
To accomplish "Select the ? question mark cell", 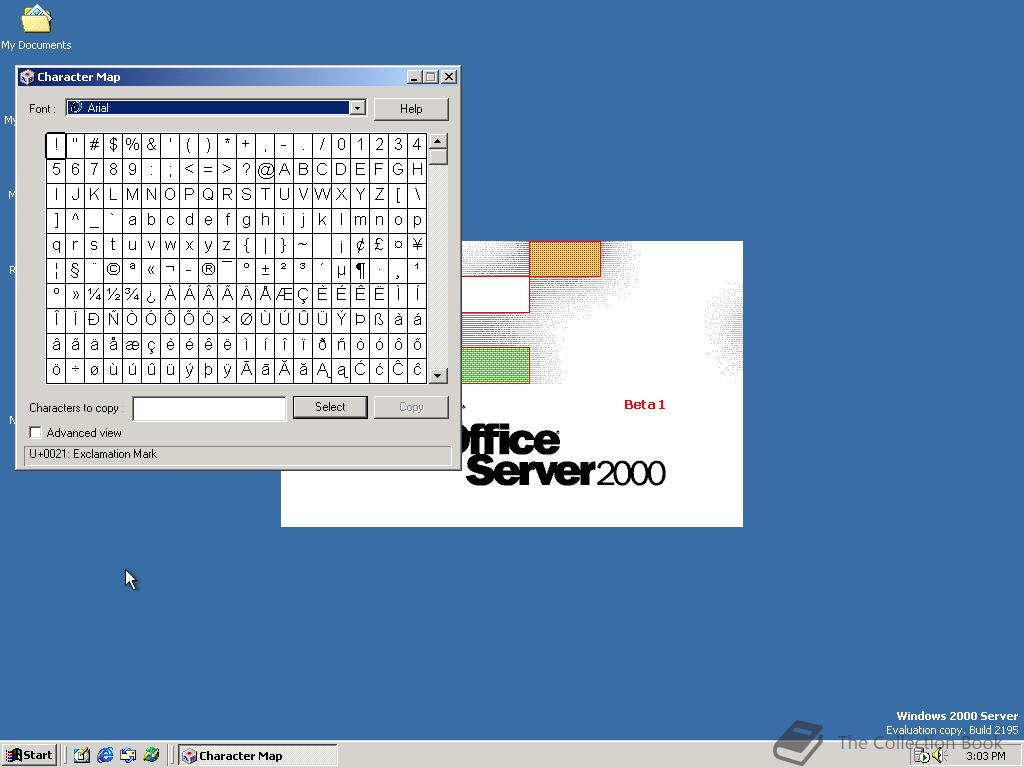I will pyautogui.click(x=246, y=170).
